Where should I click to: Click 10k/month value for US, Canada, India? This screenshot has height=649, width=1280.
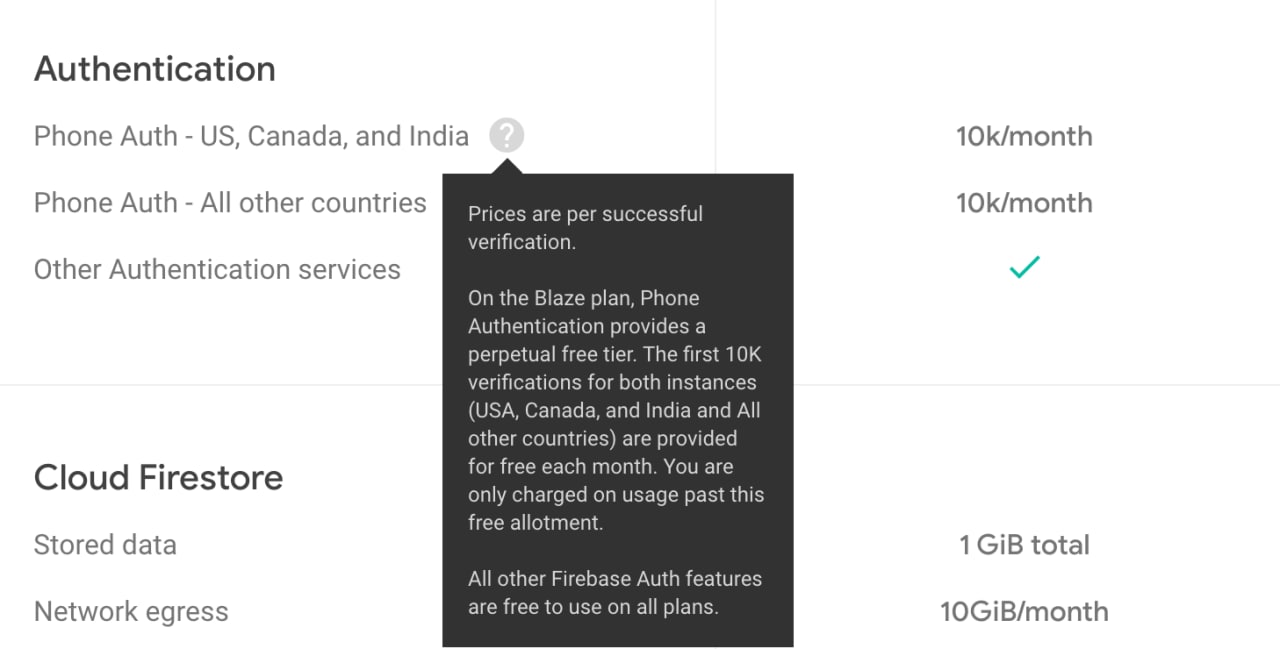1024,136
